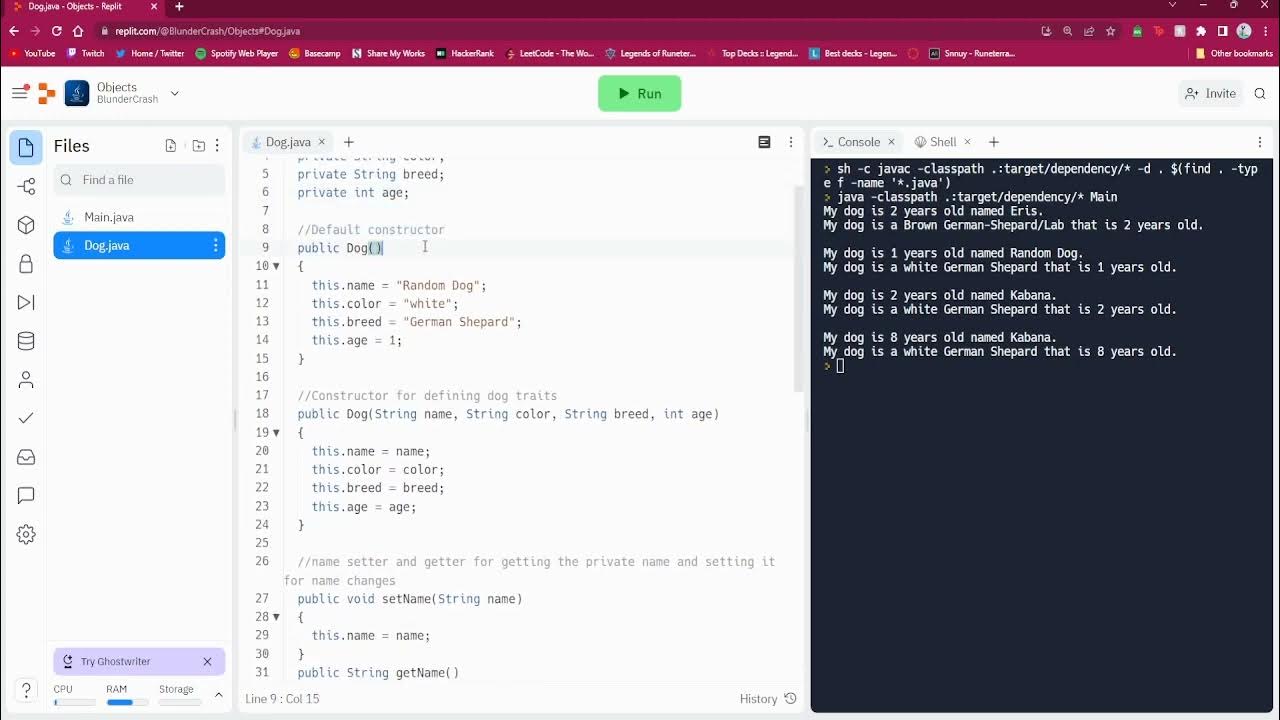
Task: Open the Files tool in sidebar
Action: (x=26, y=148)
